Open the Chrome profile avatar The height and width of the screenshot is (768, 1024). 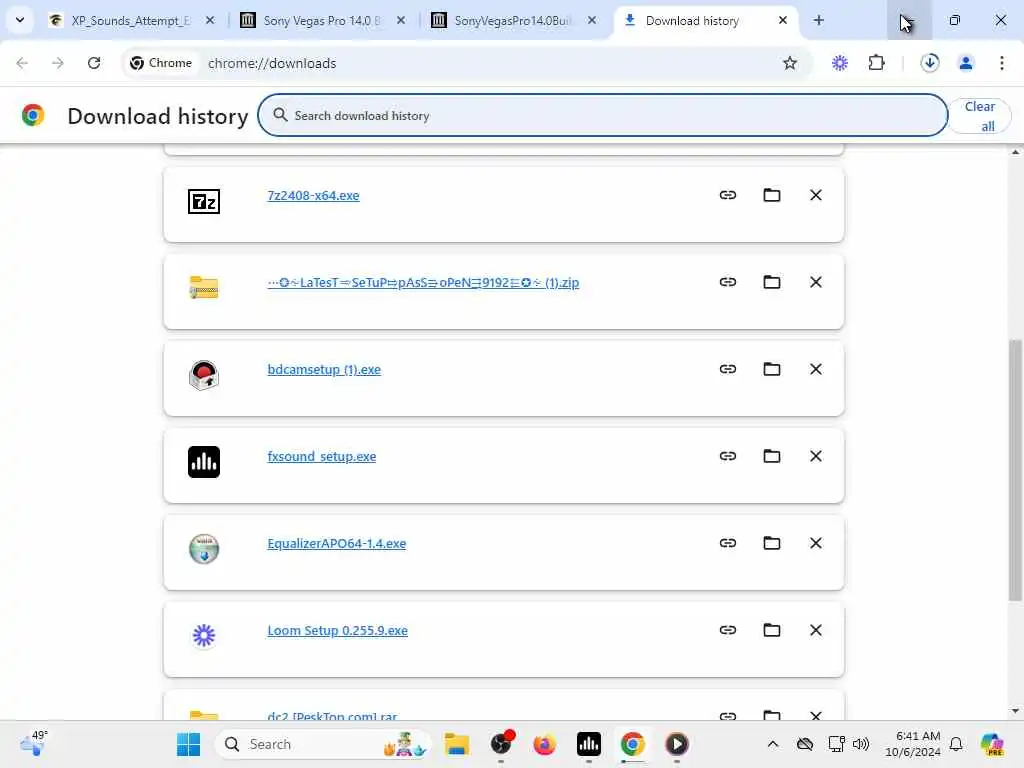(966, 63)
